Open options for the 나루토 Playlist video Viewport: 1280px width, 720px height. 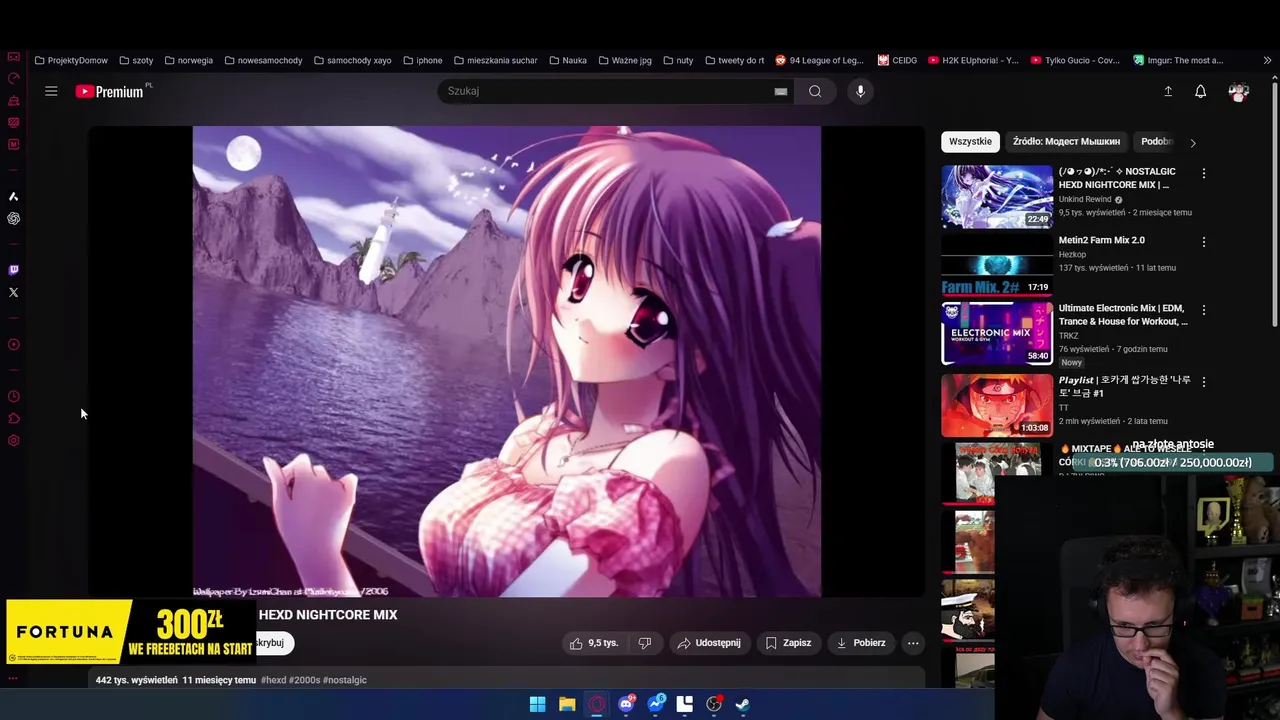tap(1204, 382)
